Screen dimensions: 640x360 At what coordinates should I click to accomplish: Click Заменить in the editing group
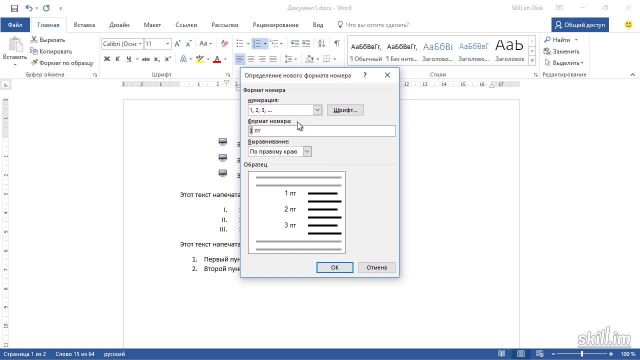[562, 51]
